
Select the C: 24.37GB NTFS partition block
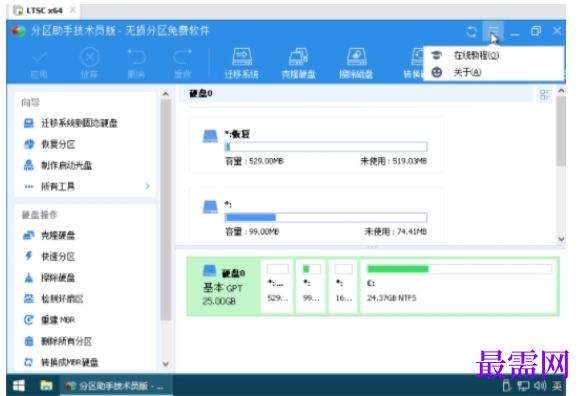459,286
